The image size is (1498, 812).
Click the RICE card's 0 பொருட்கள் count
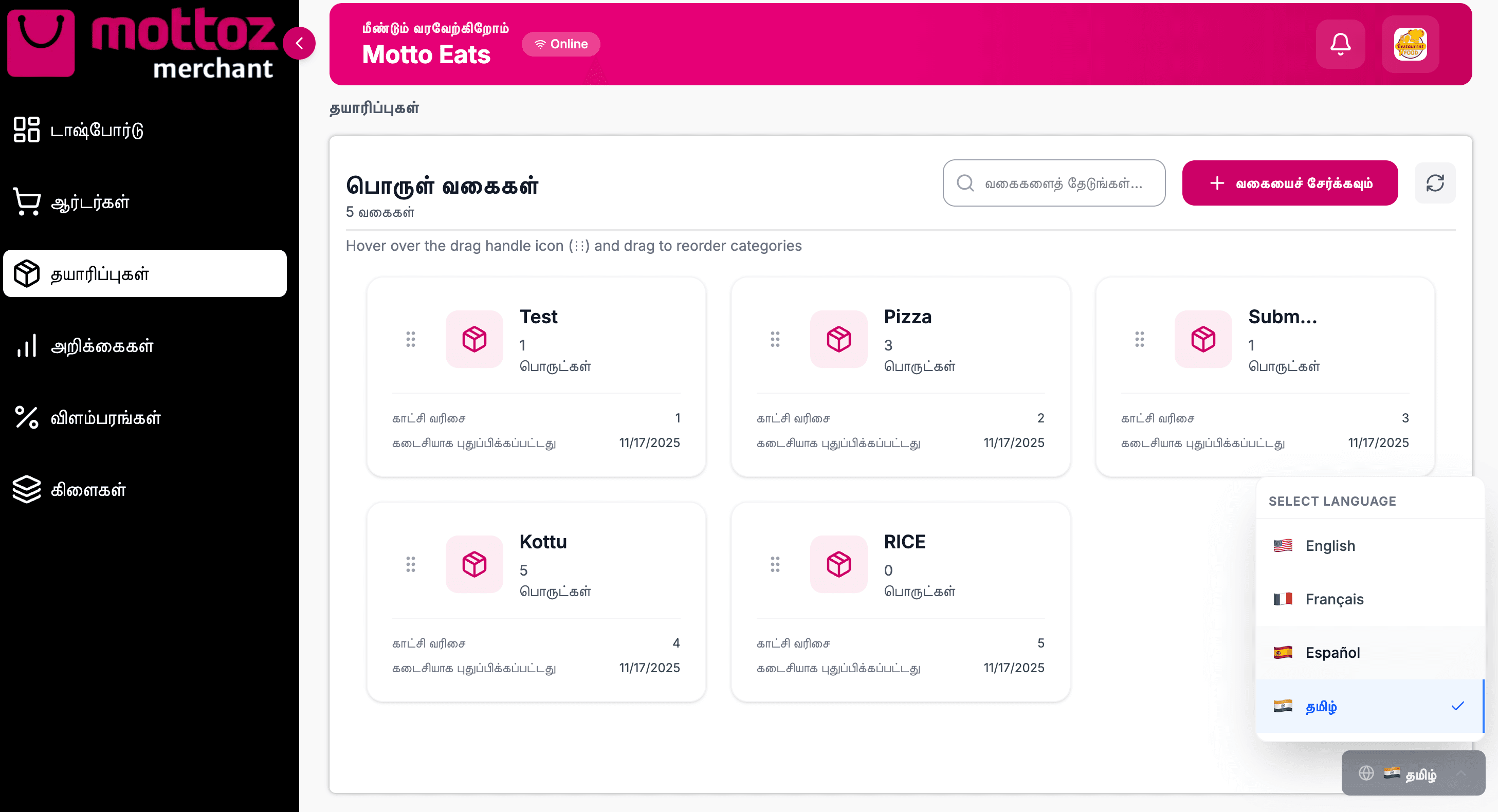point(919,580)
